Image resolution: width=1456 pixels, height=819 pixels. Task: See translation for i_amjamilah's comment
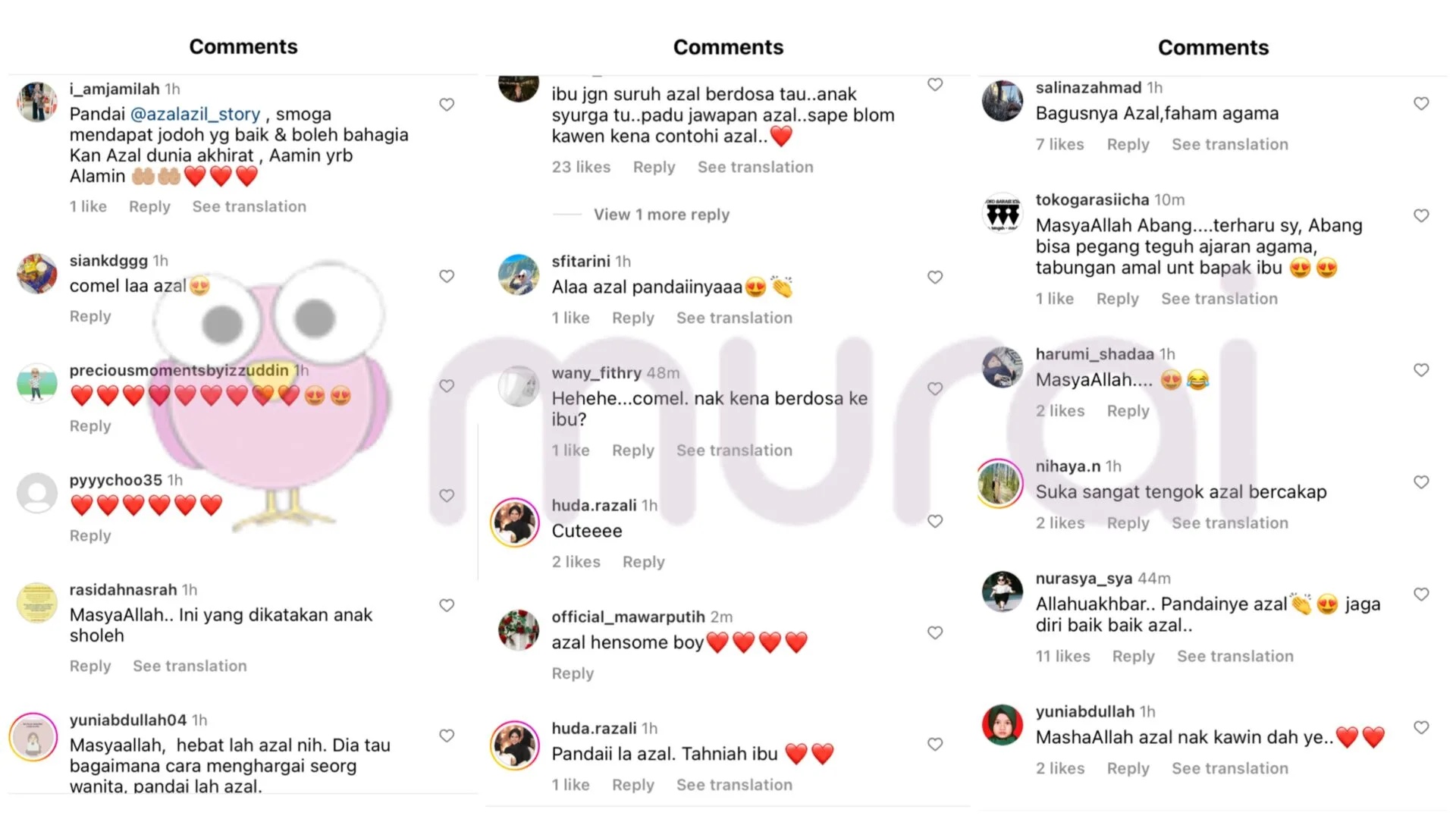pyautogui.click(x=249, y=206)
